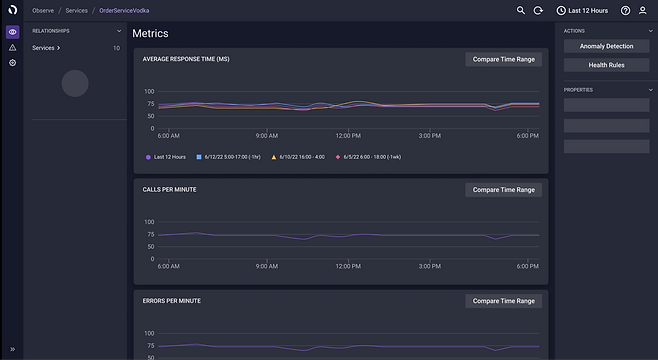This screenshot has width=658, height=360.
Task: Click 9:00 AM on Calls Per Minute axis
Action: (267, 266)
